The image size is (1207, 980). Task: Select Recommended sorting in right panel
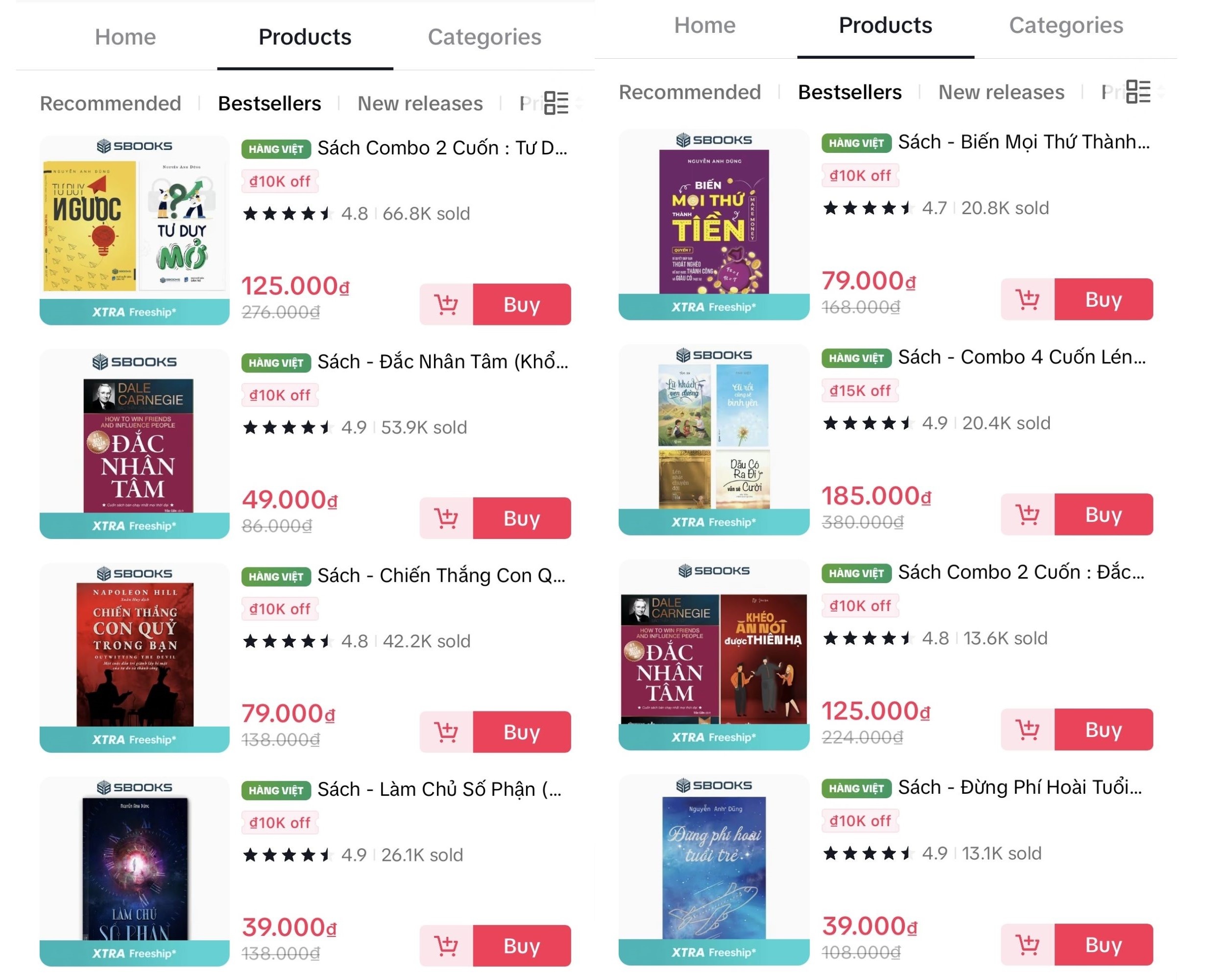click(690, 92)
